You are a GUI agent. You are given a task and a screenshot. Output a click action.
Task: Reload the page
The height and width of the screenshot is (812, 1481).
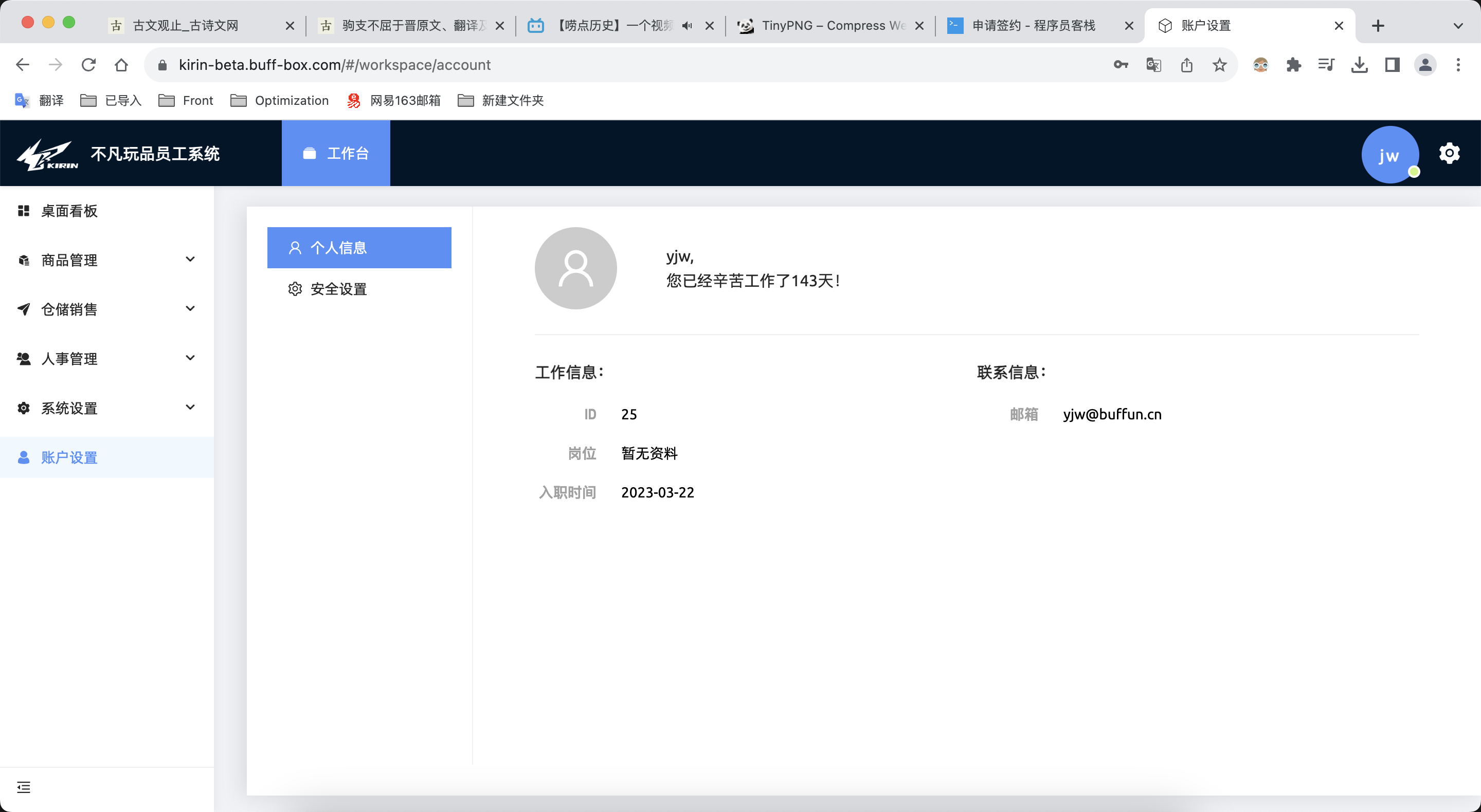point(88,65)
